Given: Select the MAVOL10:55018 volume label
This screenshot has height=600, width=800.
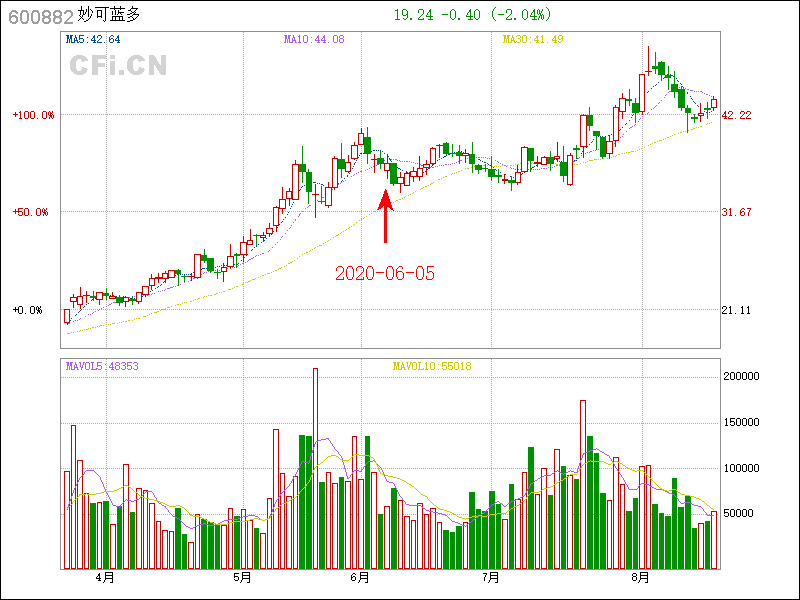Looking at the screenshot, I should 432,367.
